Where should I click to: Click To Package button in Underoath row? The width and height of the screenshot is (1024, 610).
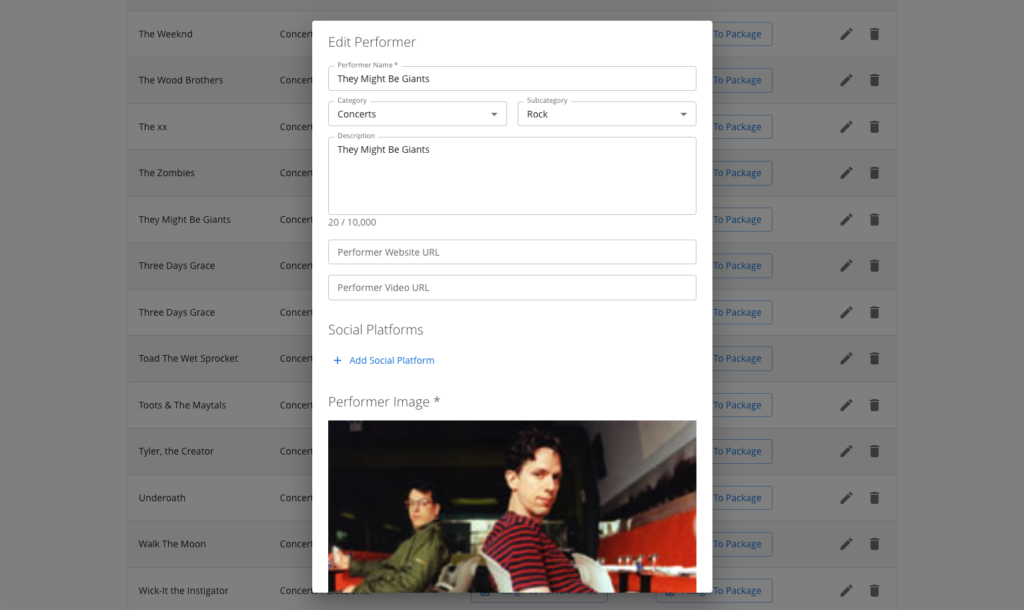pyautogui.click(x=742, y=498)
